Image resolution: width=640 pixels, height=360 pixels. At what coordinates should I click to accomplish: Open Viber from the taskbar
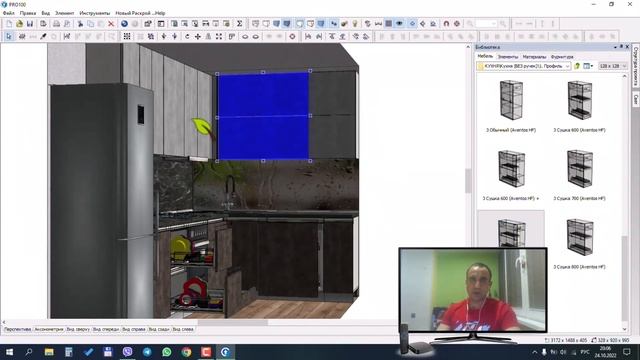[x=127, y=351]
